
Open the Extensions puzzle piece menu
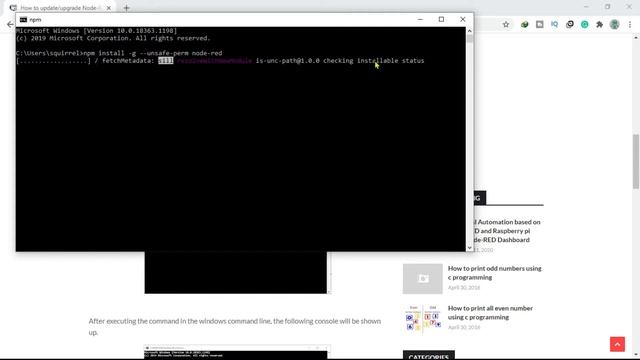(600, 24)
